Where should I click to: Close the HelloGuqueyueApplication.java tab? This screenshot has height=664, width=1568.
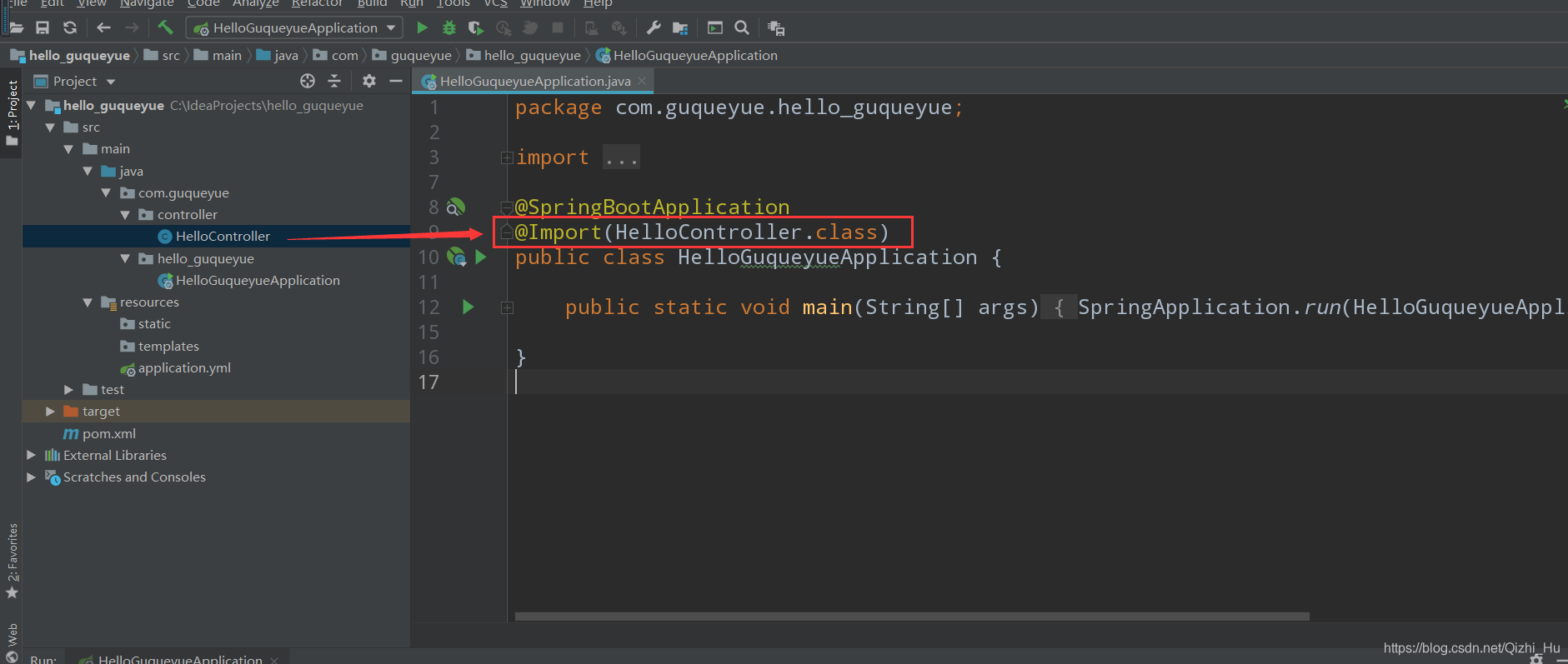tap(642, 81)
